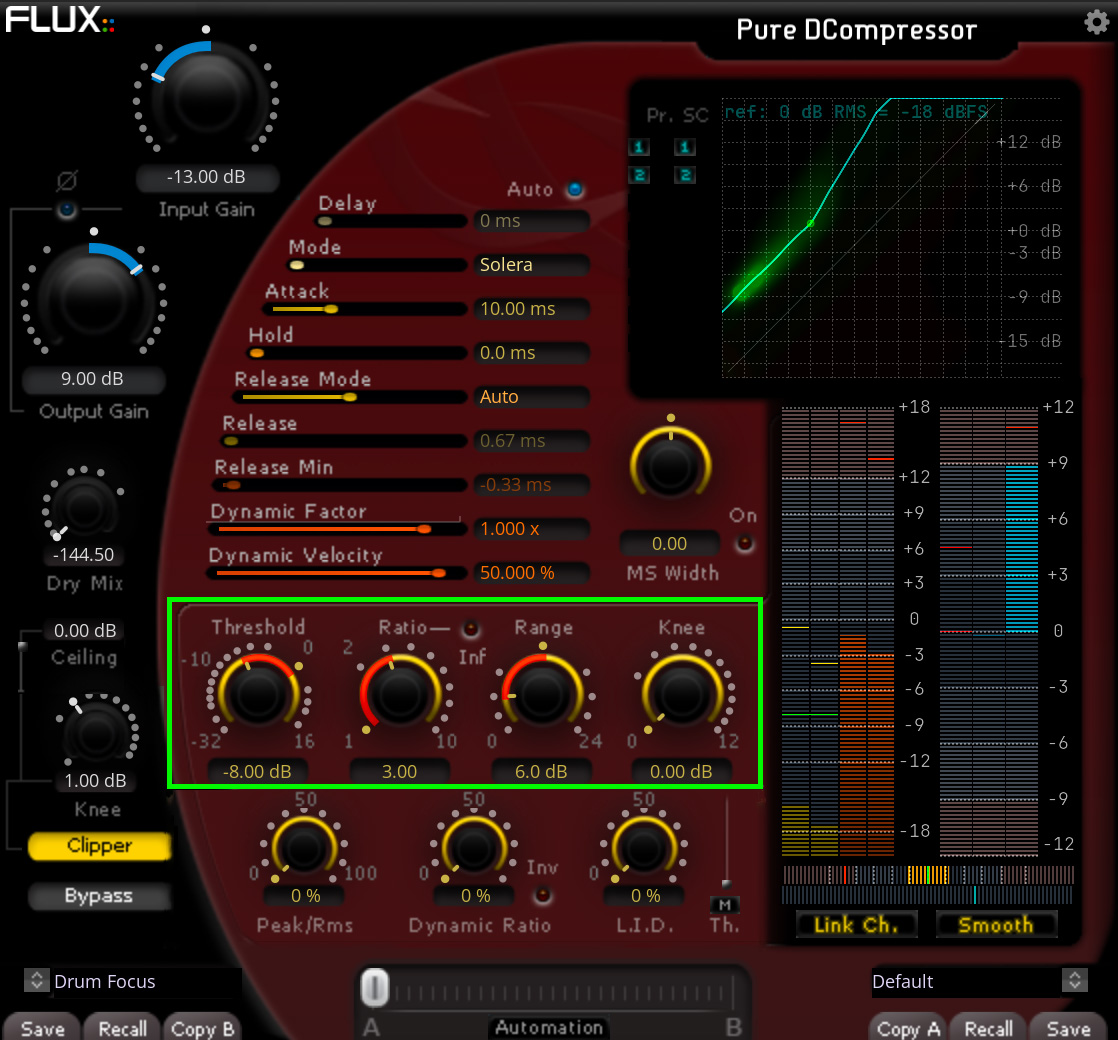The height and width of the screenshot is (1040, 1118).
Task: Click the Release slider
Action: 344,441
